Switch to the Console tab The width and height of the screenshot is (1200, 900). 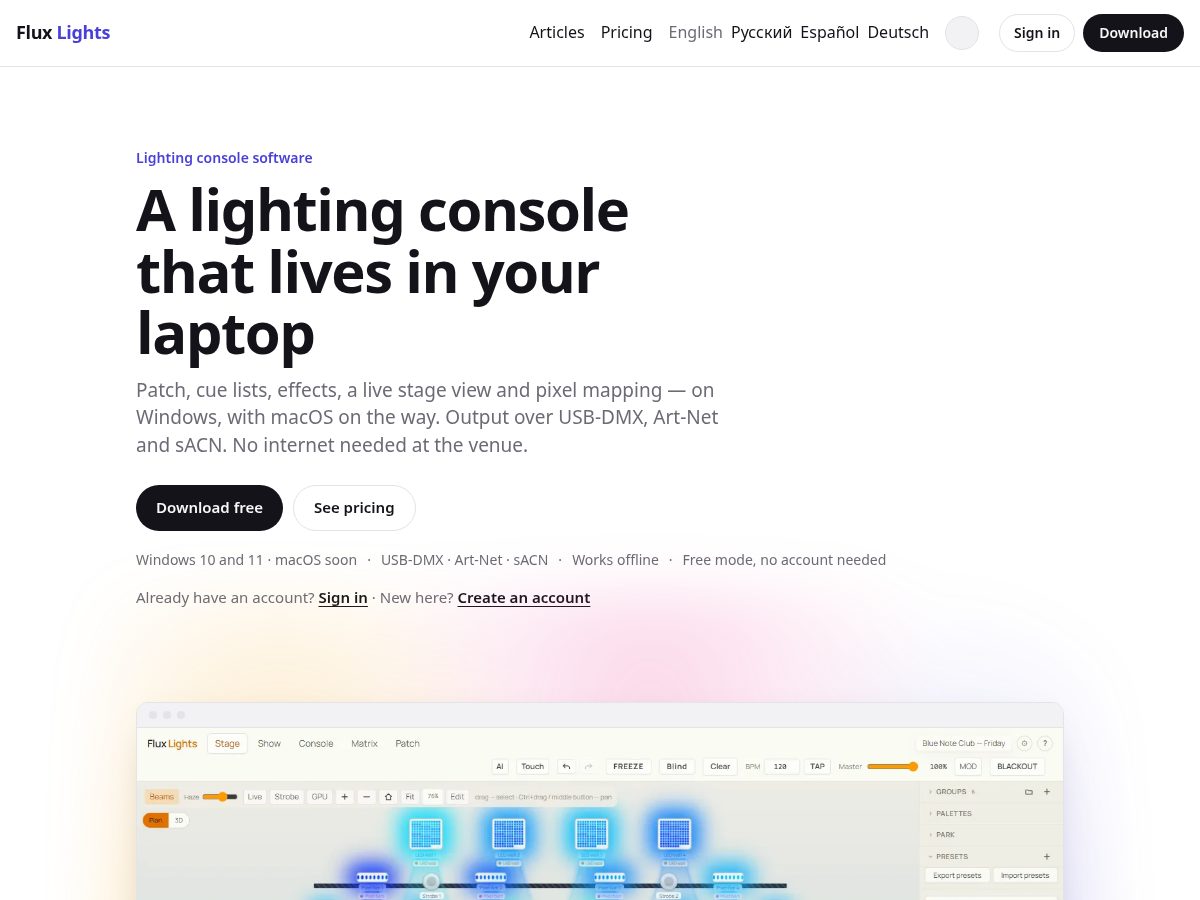(316, 744)
